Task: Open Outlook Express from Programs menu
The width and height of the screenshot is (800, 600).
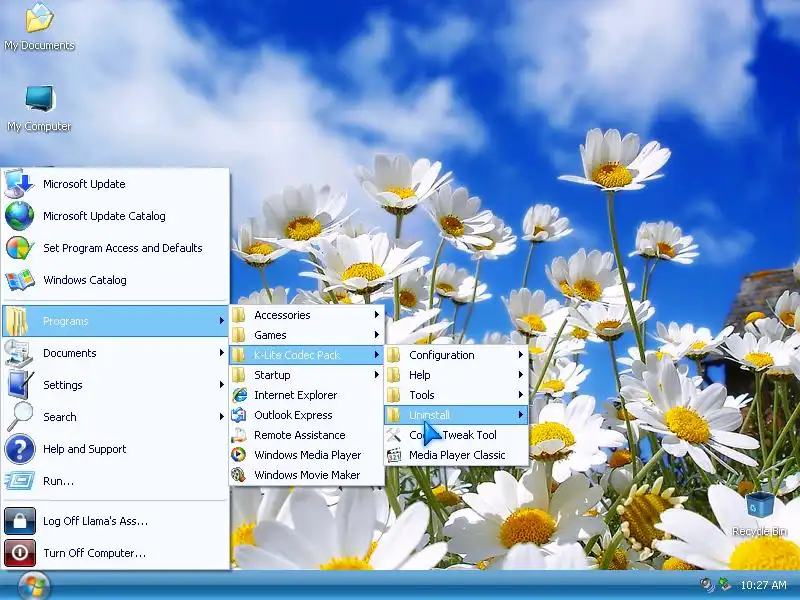Action: [307, 415]
